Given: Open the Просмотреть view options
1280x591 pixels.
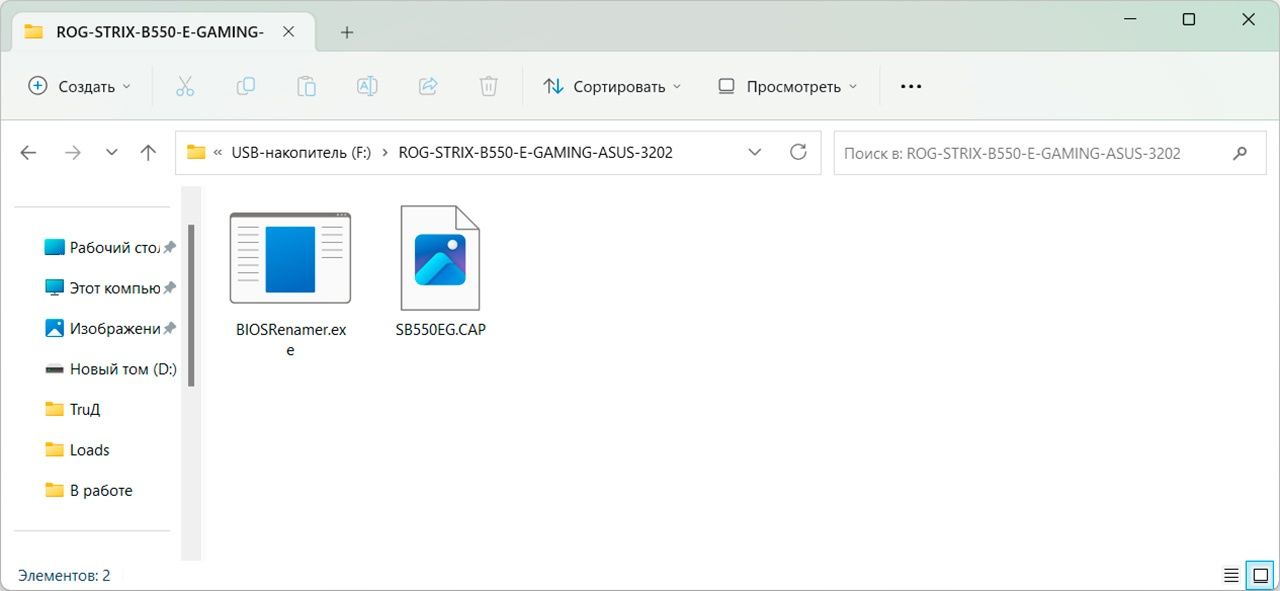Looking at the screenshot, I should click(788, 87).
